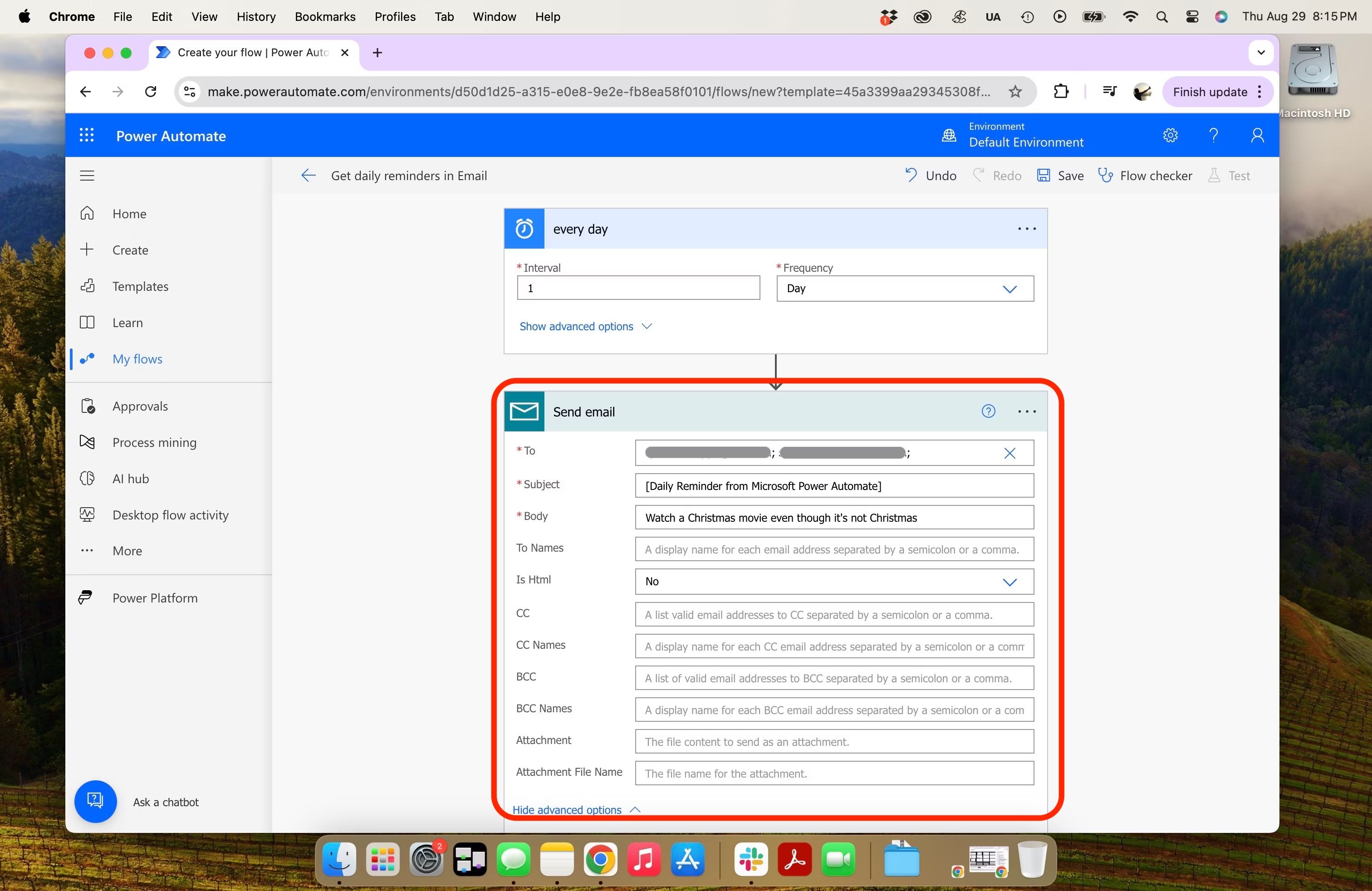Open Learn in the sidebar
1372x891 pixels.
coord(127,322)
